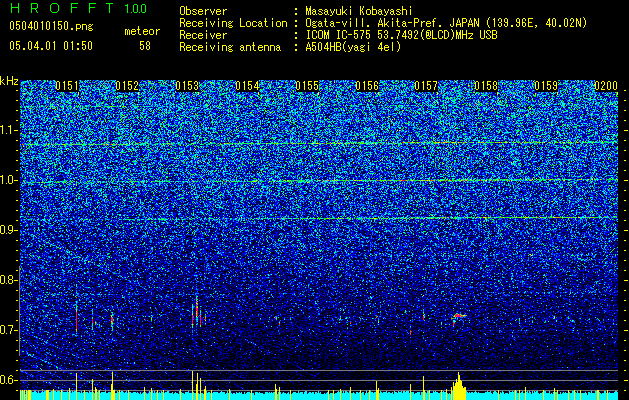Click the 0155 time marker

[307, 86]
